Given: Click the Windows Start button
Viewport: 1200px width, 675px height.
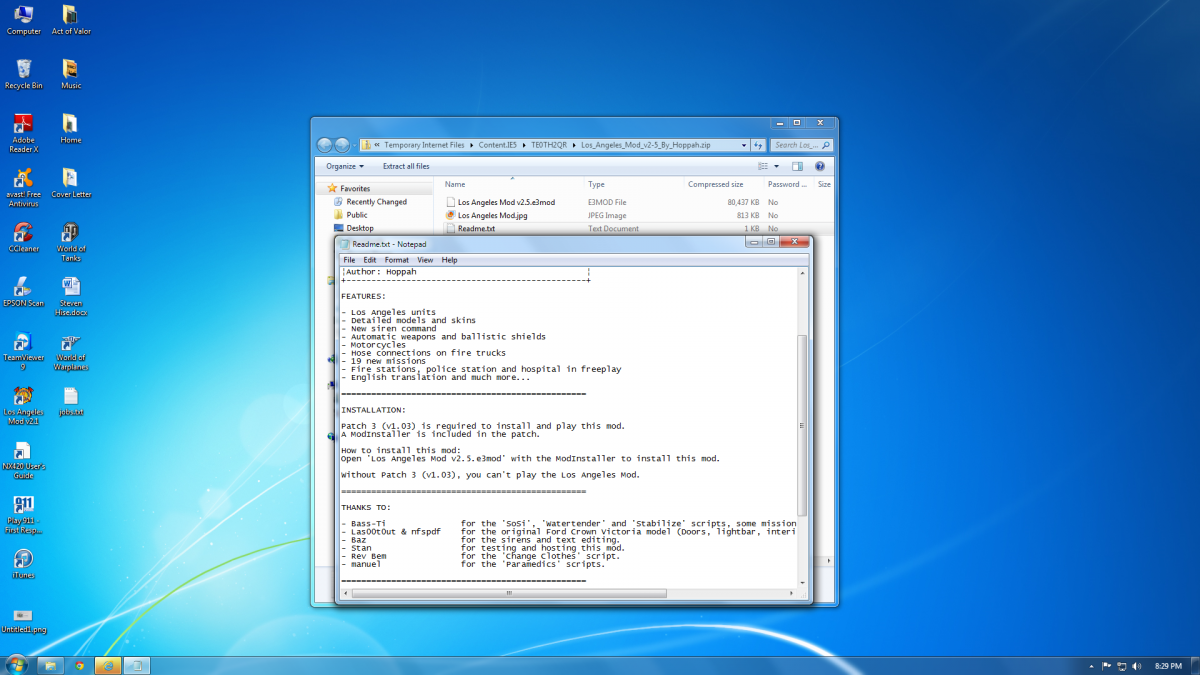Looking at the screenshot, I should coord(16,664).
